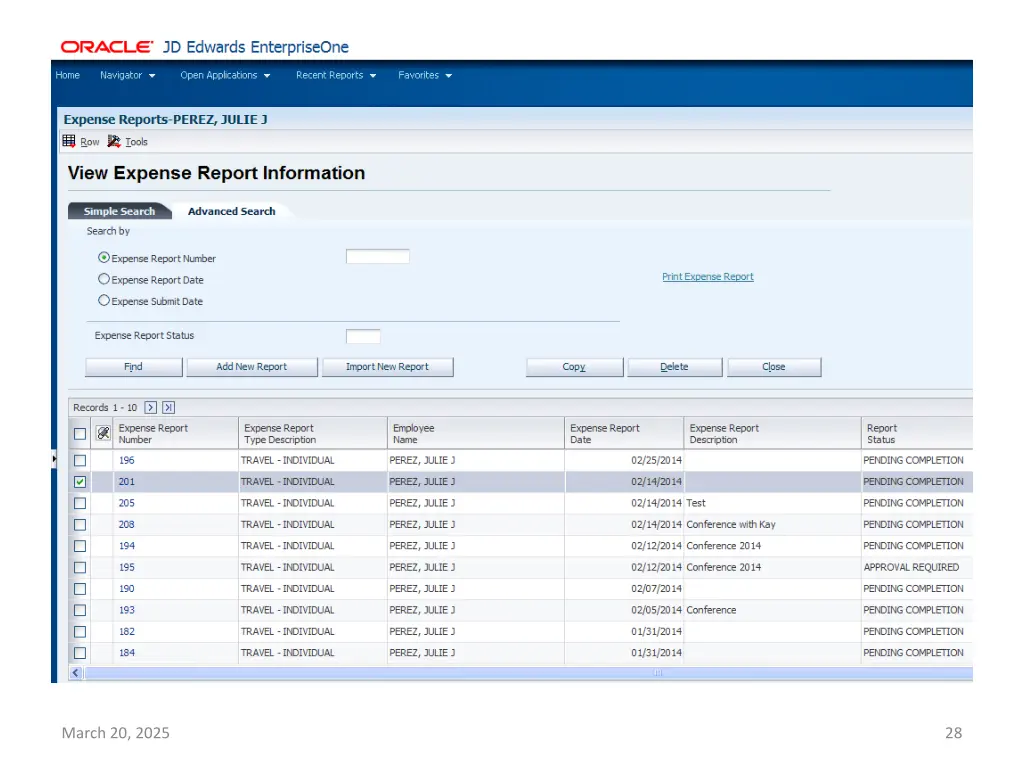Click the Expense Report Status input field
This screenshot has width=1024, height=768.
[x=363, y=336]
